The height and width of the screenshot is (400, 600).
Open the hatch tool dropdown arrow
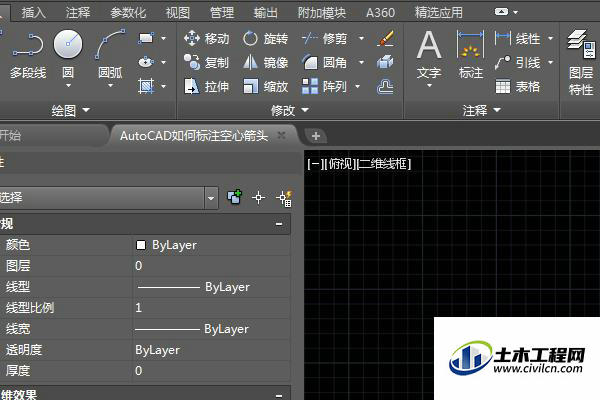(164, 87)
